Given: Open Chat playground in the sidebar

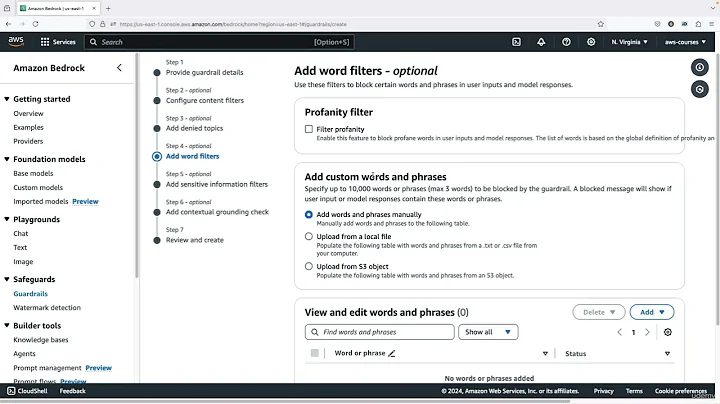Looking at the screenshot, I should 21,234.
